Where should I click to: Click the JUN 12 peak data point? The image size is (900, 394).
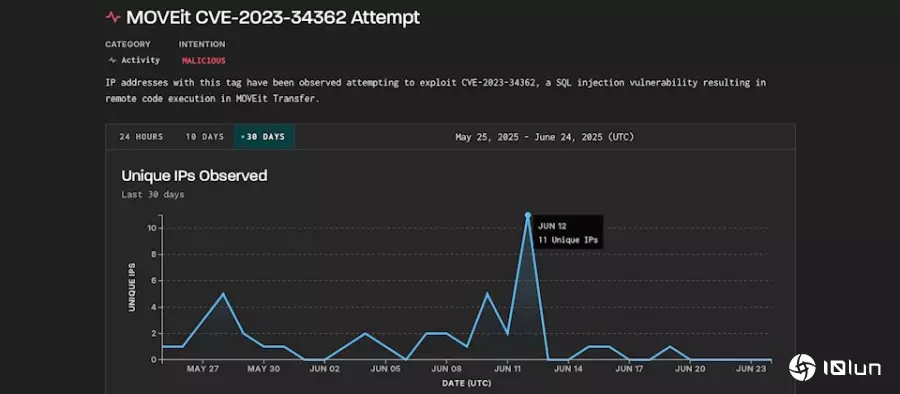click(x=527, y=215)
